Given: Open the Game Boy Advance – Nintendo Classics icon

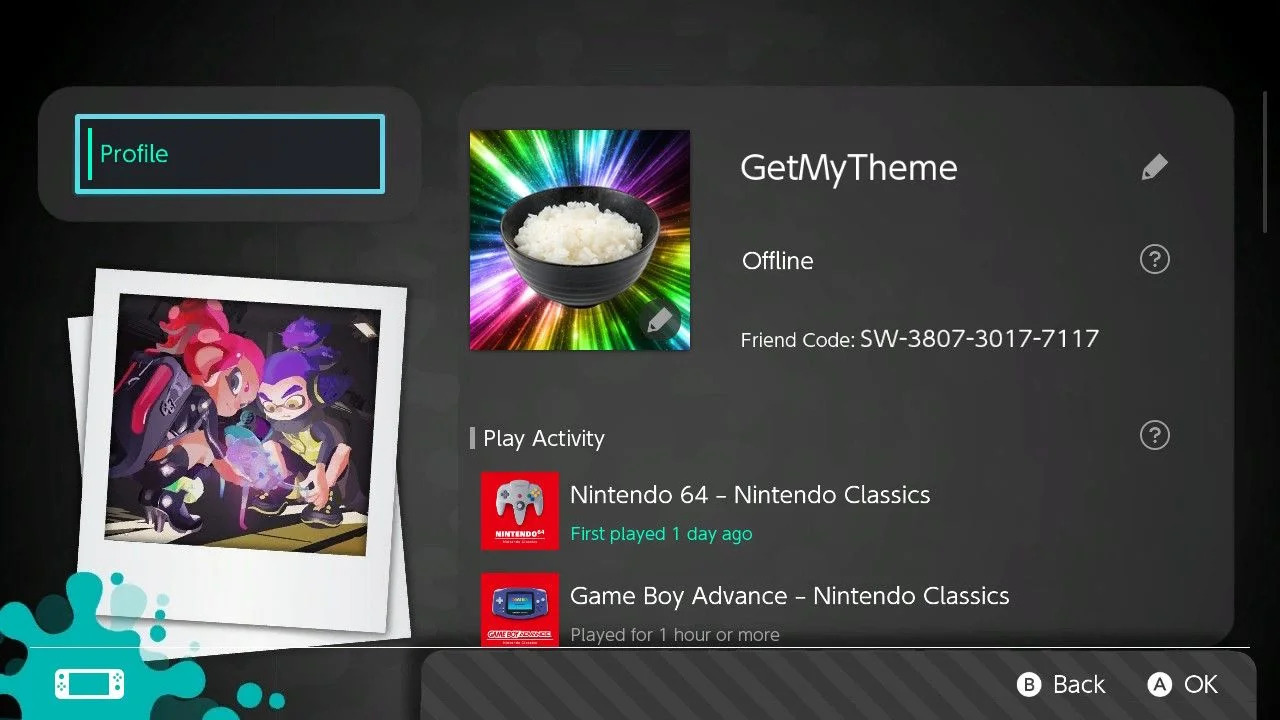Looking at the screenshot, I should pyautogui.click(x=520, y=609).
